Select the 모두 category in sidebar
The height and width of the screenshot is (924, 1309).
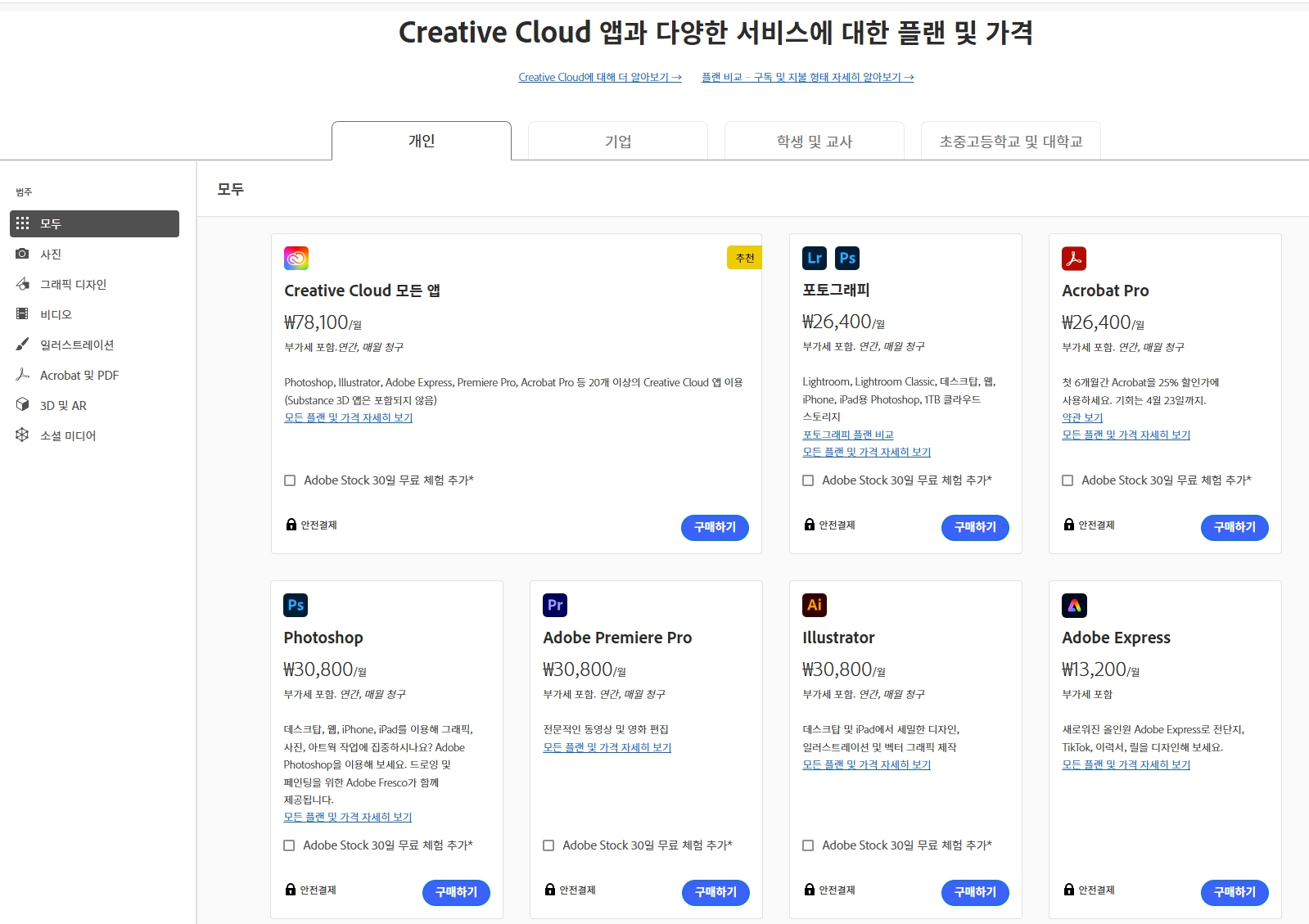point(94,223)
